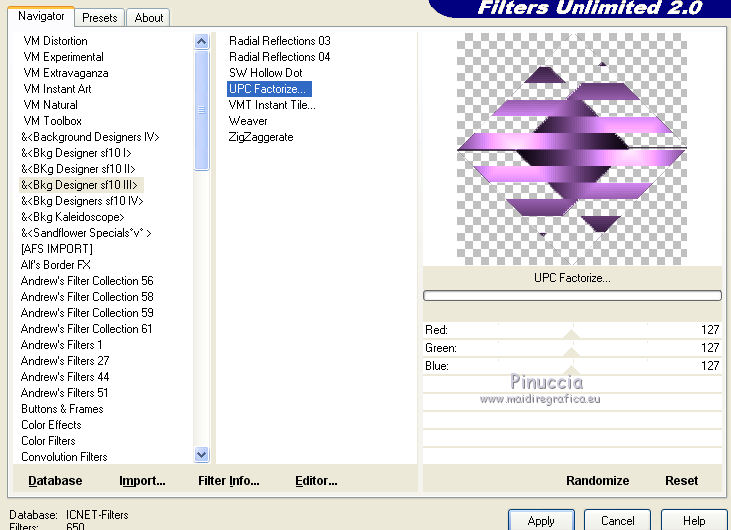
Task: Select Andrew's Filter Collection 59
Action: [87, 313]
